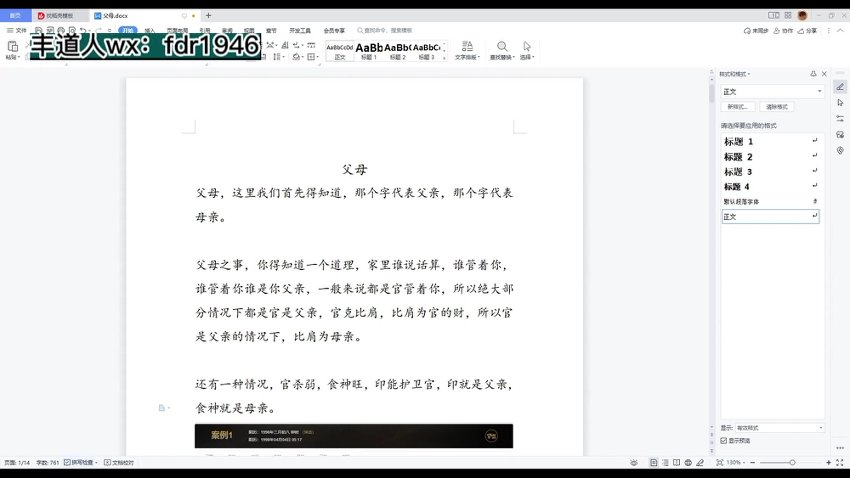
Task: Click the 清除格式 (Clear formatting) button
Action: (x=777, y=107)
